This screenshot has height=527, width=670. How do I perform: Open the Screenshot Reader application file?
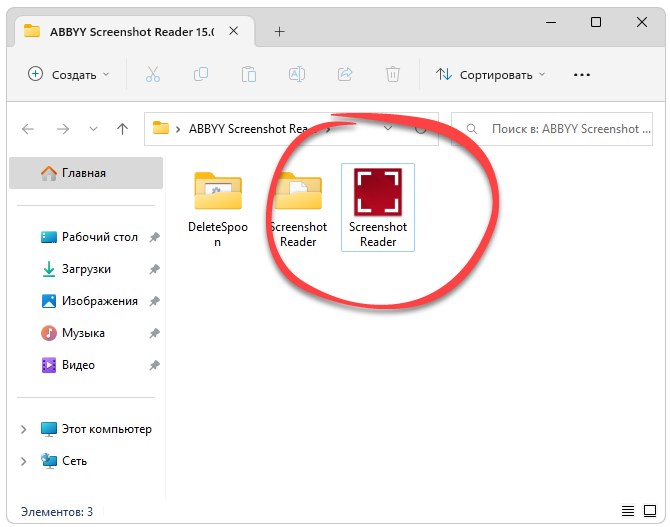tap(378, 207)
